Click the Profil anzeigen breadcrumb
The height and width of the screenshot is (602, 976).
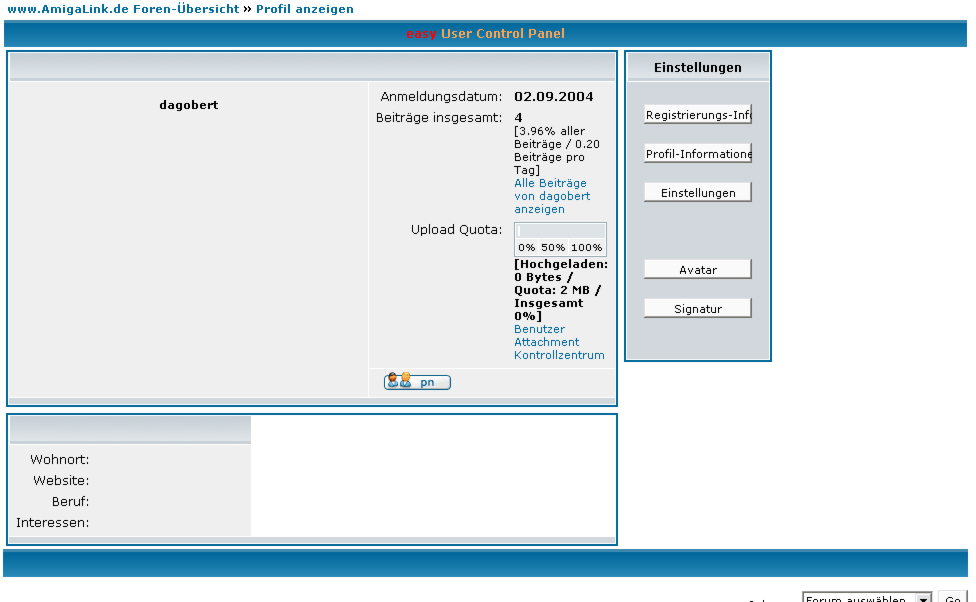(304, 9)
